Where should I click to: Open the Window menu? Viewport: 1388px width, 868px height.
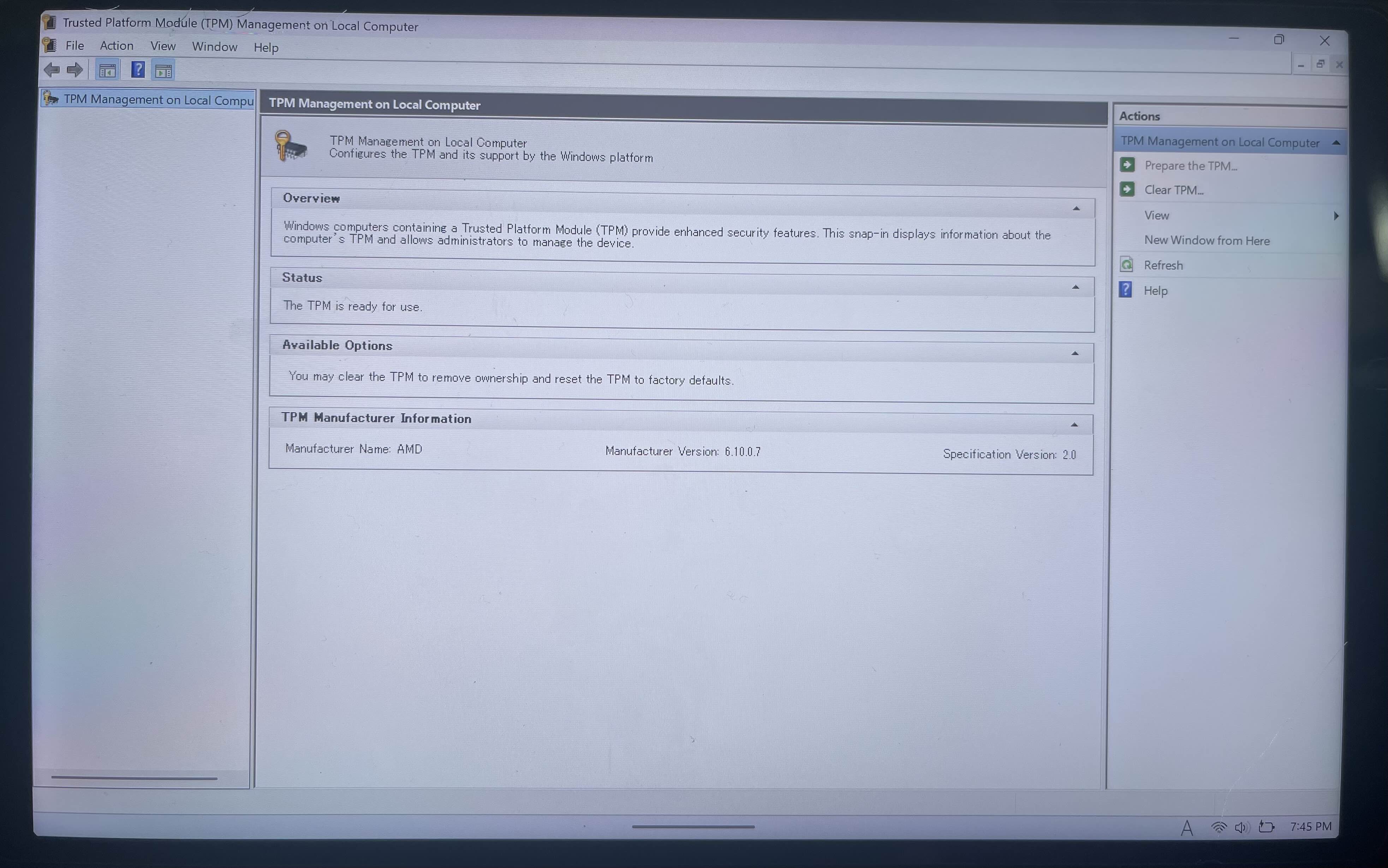point(214,47)
